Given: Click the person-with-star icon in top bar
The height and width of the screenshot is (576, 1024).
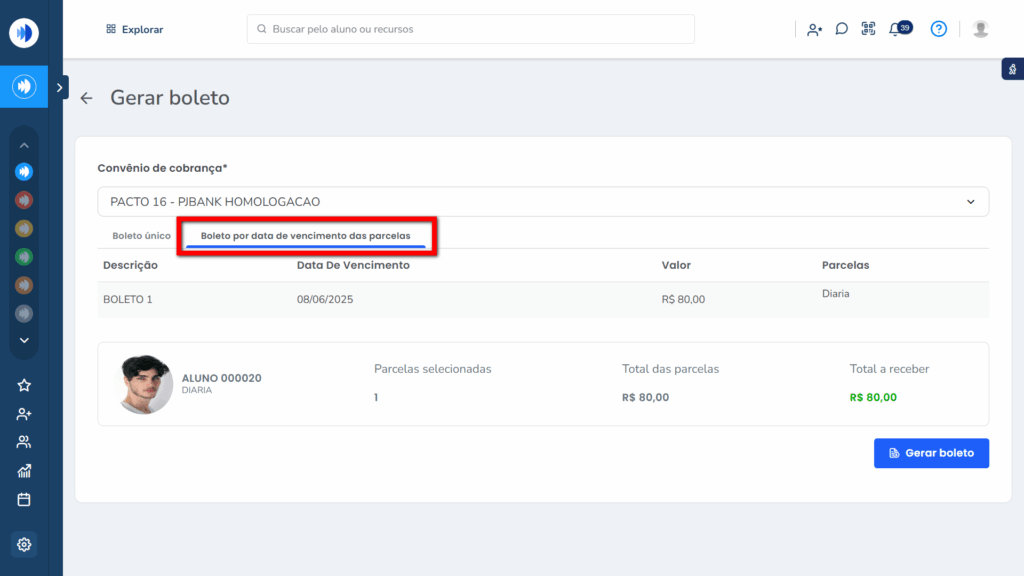Looking at the screenshot, I should 814,29.
